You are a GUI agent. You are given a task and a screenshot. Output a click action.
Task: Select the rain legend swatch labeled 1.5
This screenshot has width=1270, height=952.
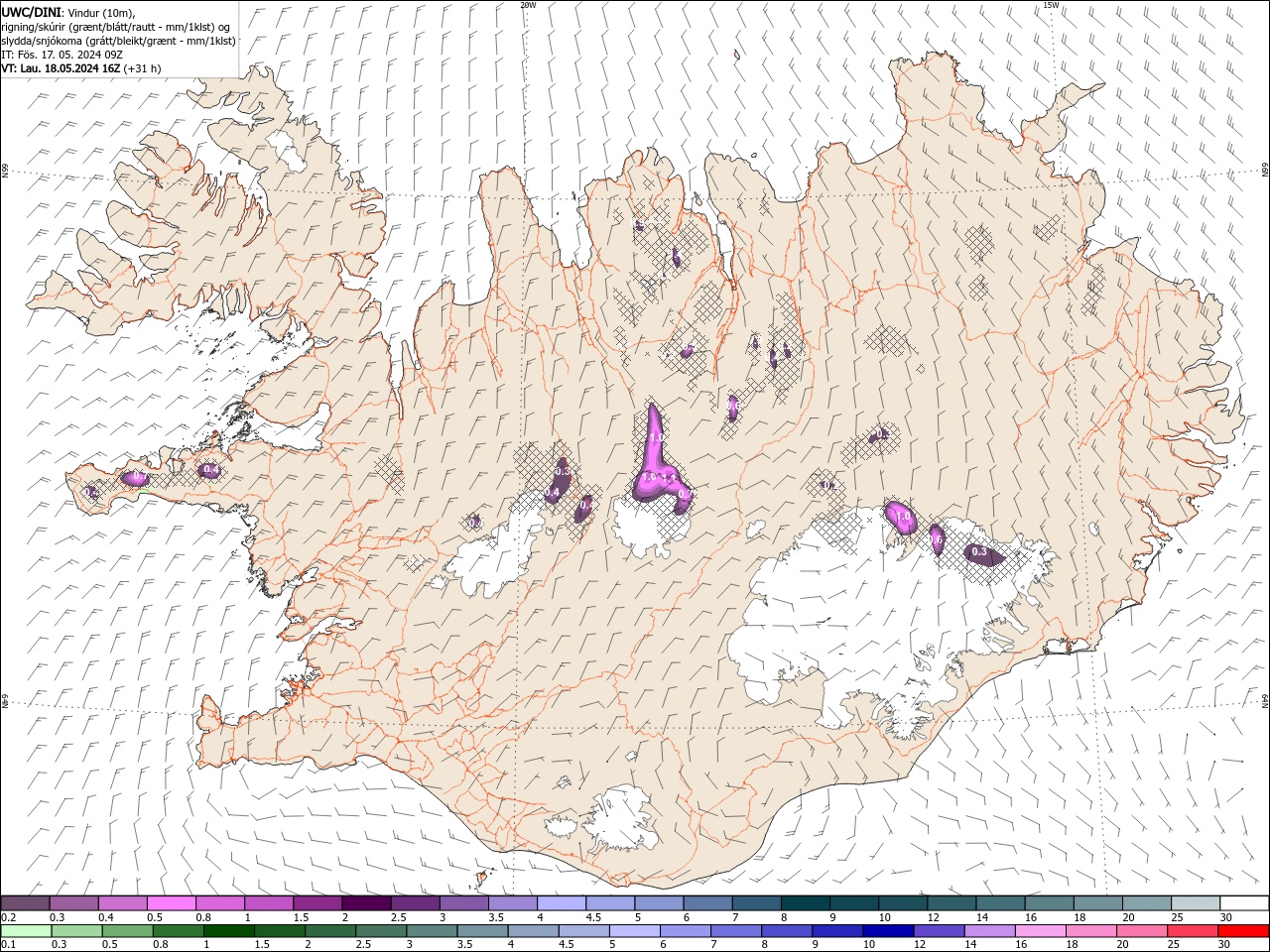[x=280, y=931]
